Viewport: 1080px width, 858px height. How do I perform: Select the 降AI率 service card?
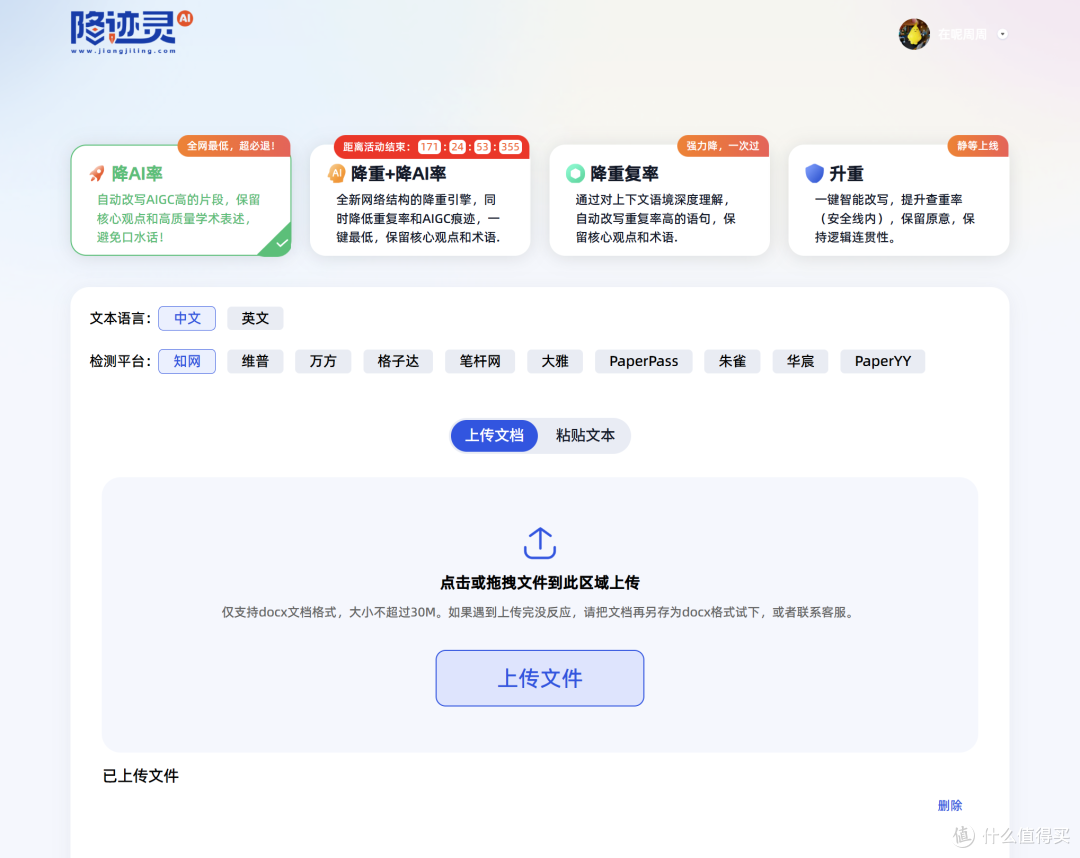(x=180, y=200)
